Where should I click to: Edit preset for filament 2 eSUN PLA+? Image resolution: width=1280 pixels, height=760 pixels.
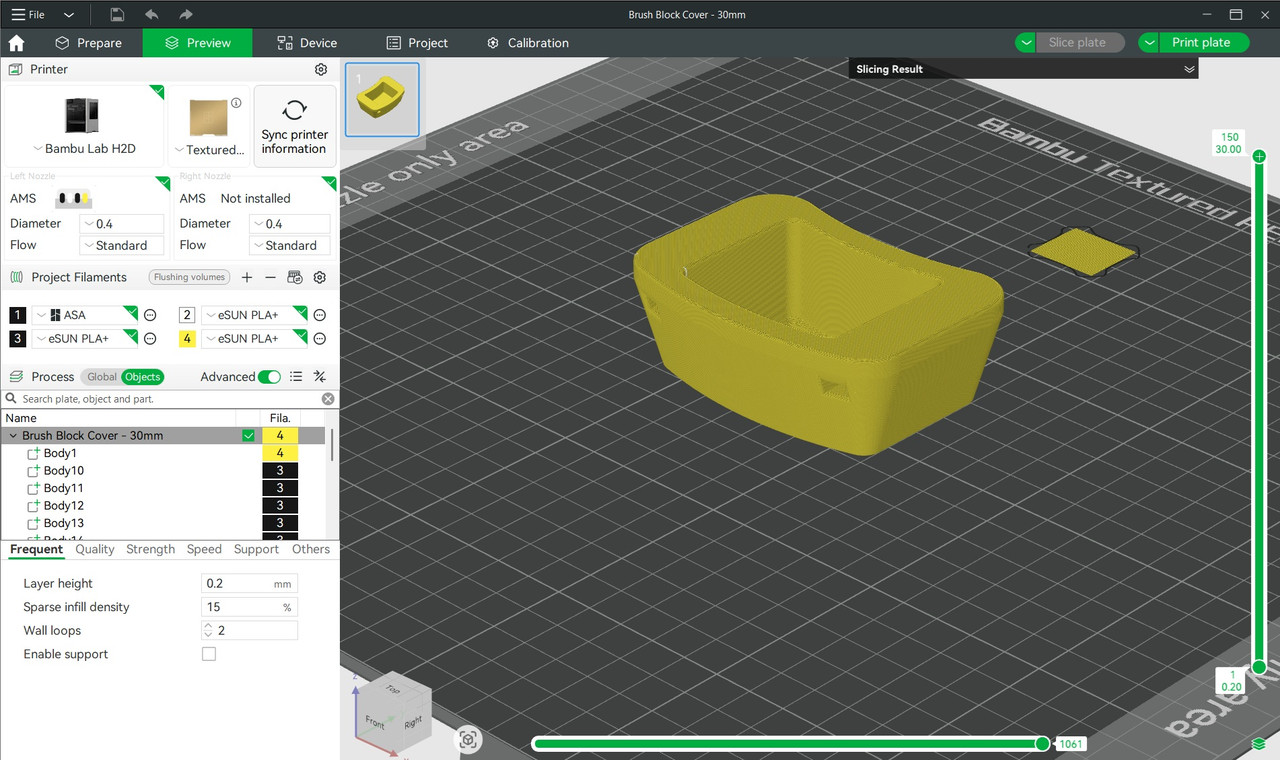pyautogui.click(x=320, y=315)
